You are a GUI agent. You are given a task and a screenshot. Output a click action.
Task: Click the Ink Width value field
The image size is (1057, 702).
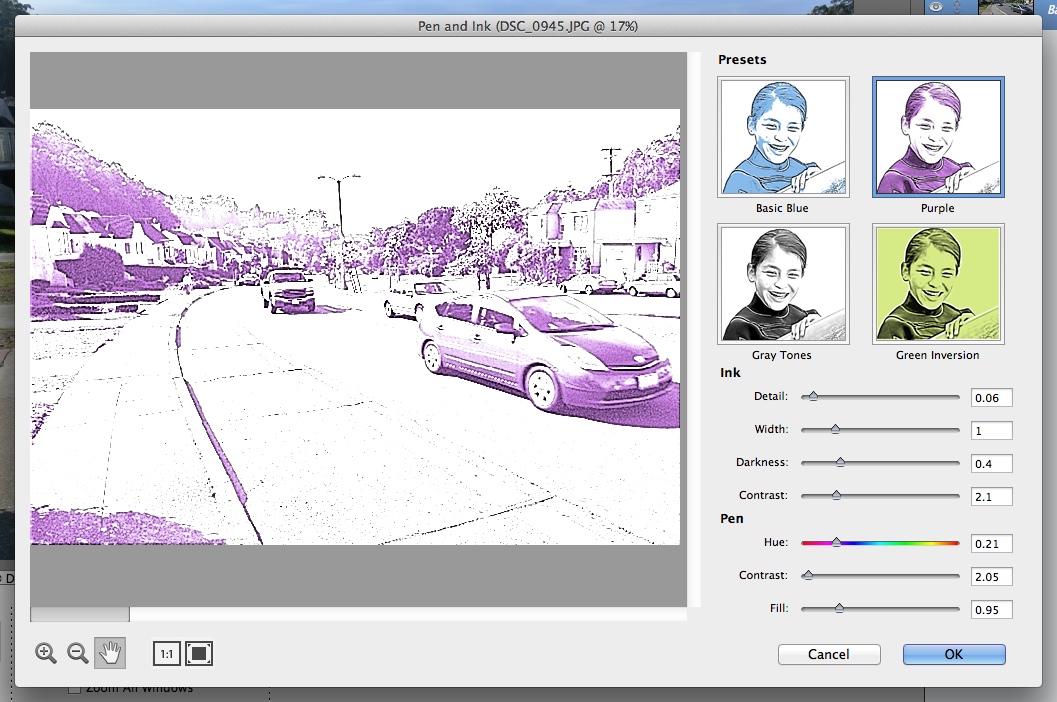[x=991, y=431]
